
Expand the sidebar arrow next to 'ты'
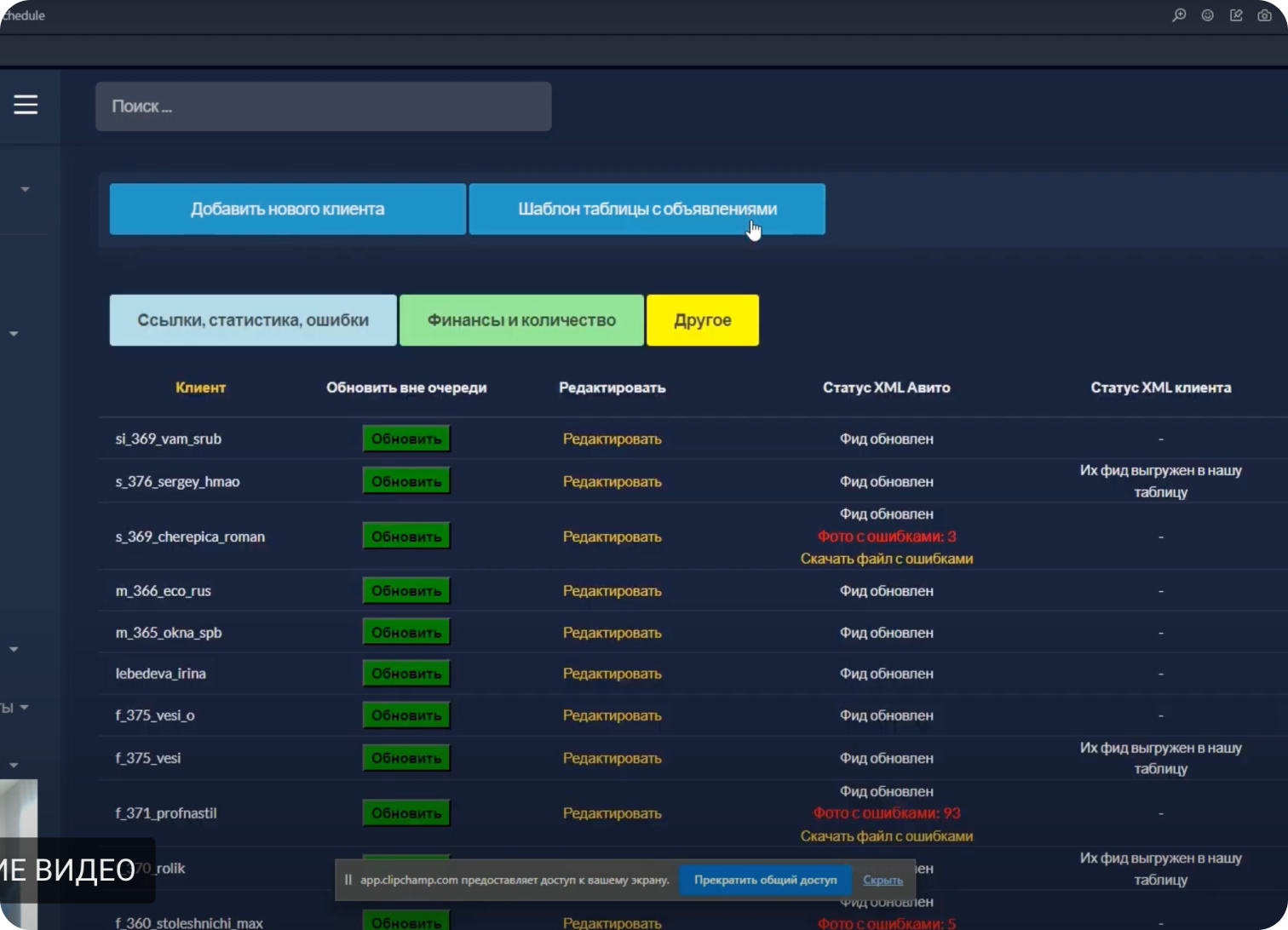24,707
